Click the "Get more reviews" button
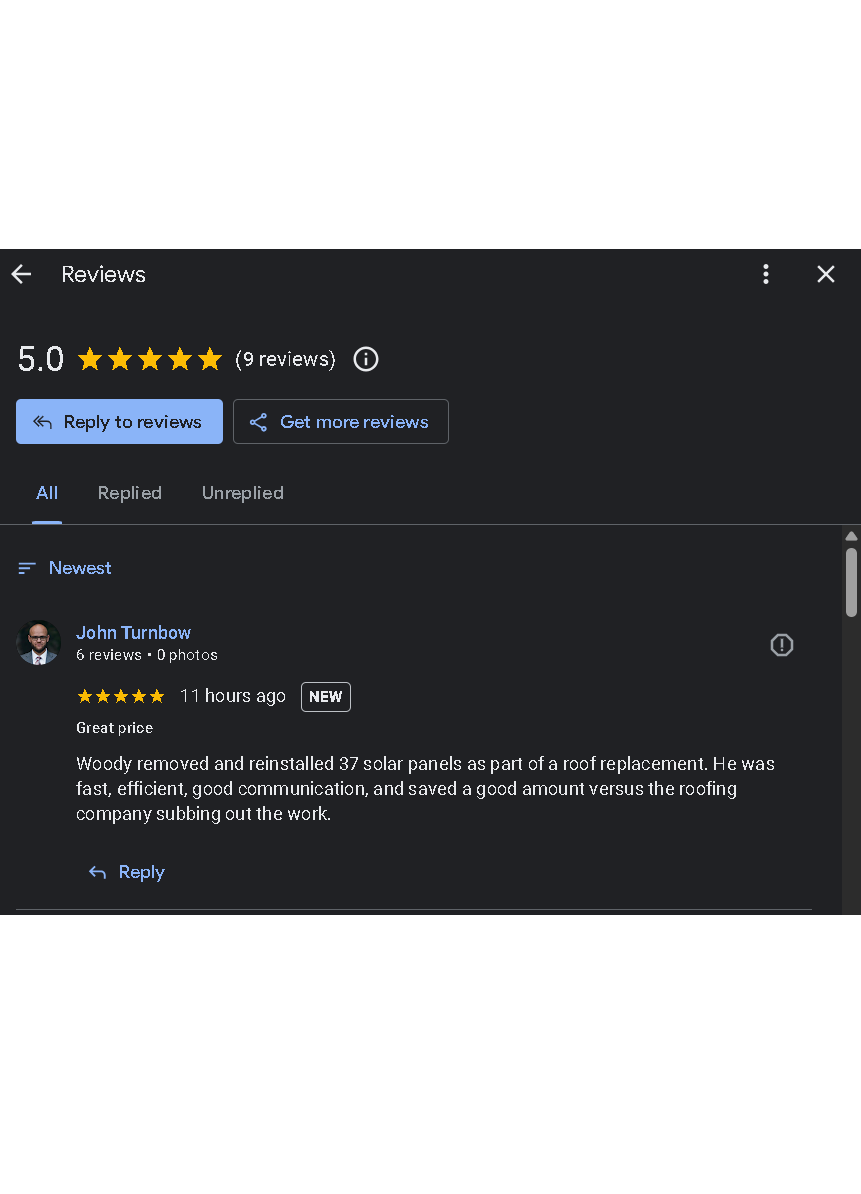Image resolution: width=861 pixels, height=1194 pixels. 340,422
